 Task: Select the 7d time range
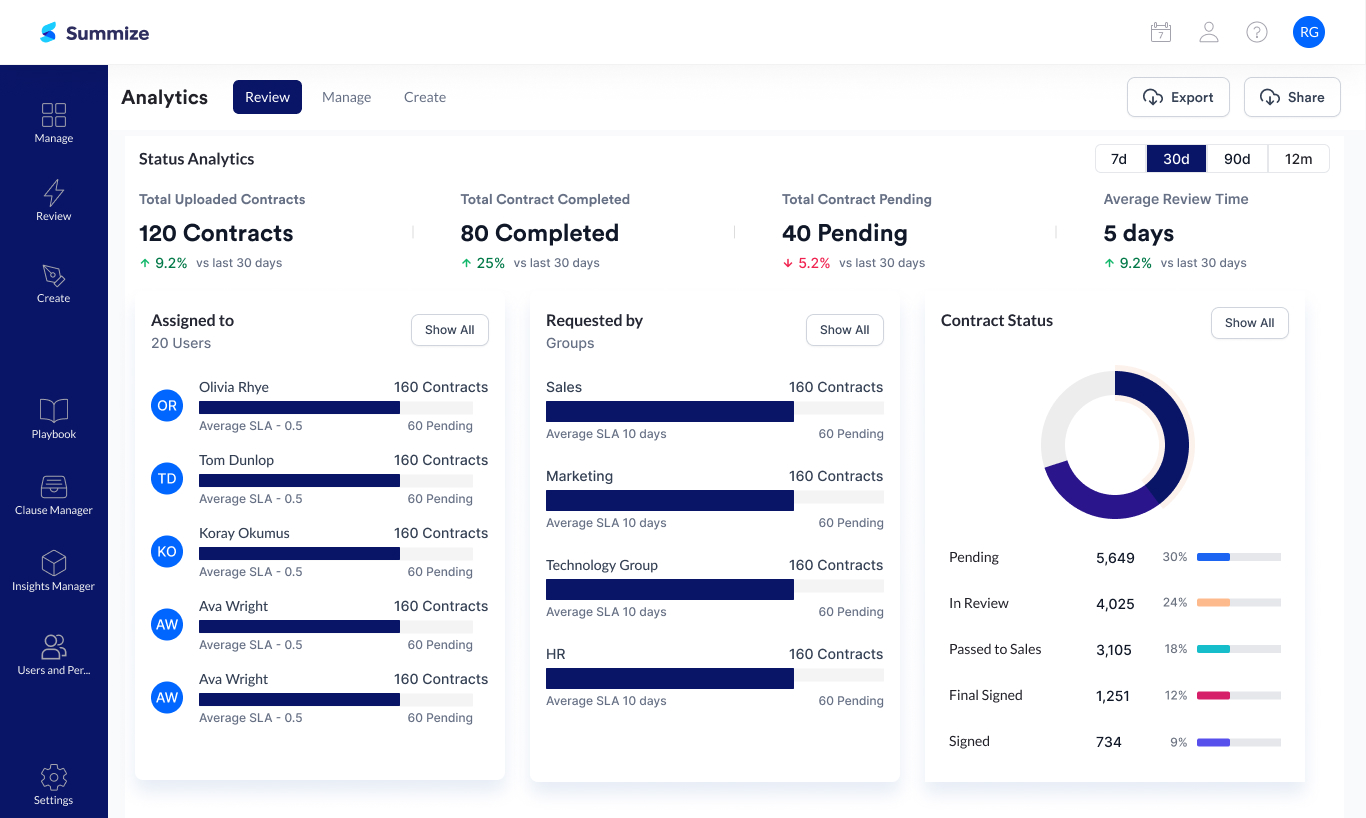tap(1119, 159)
